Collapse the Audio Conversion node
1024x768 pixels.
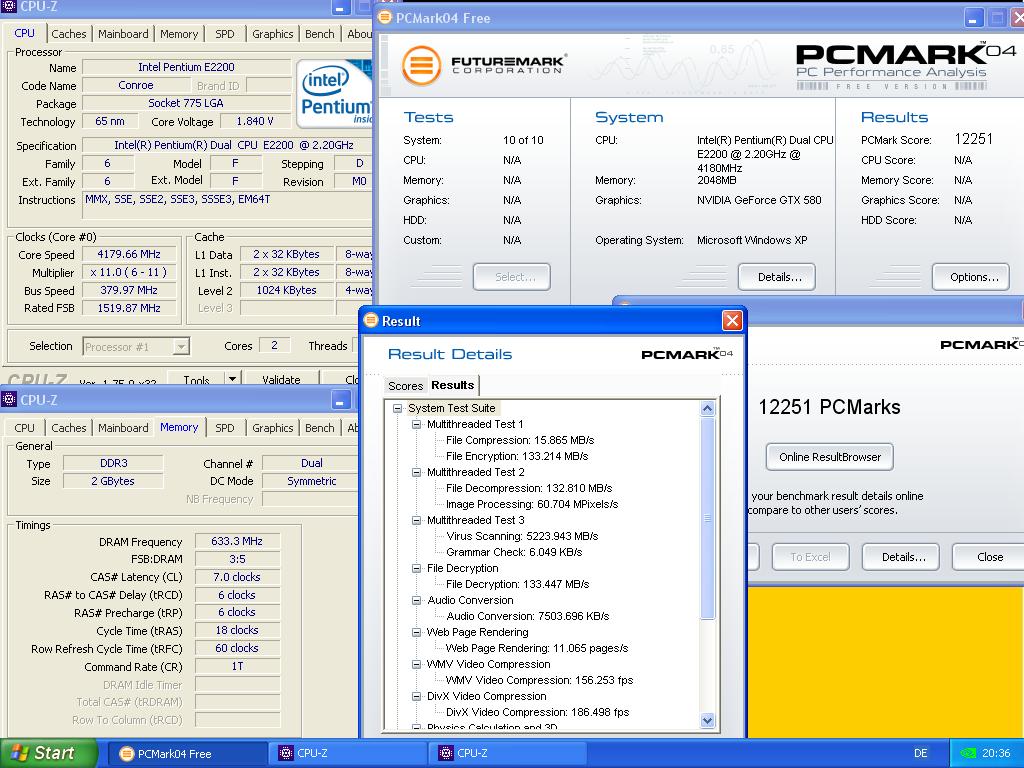point(417,600)
